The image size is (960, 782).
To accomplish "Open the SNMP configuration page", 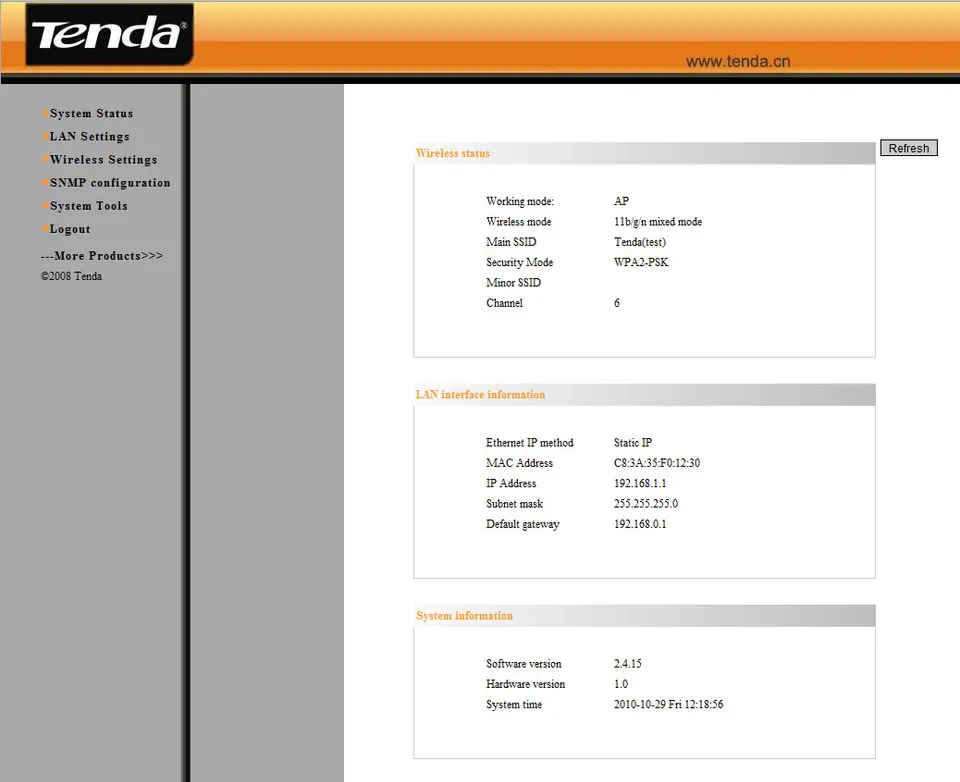I will [x=110, y=183].
